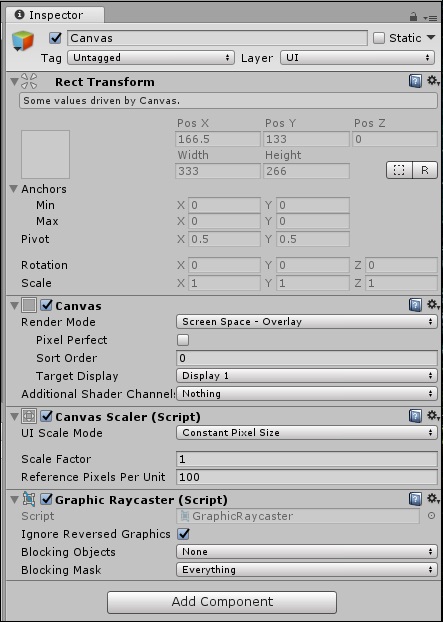Image resolution: width=443 pixels, height=622 pixels.
Task: Click the GameObject cube icon
Action: pyautogui.click(x=23, y=40)
